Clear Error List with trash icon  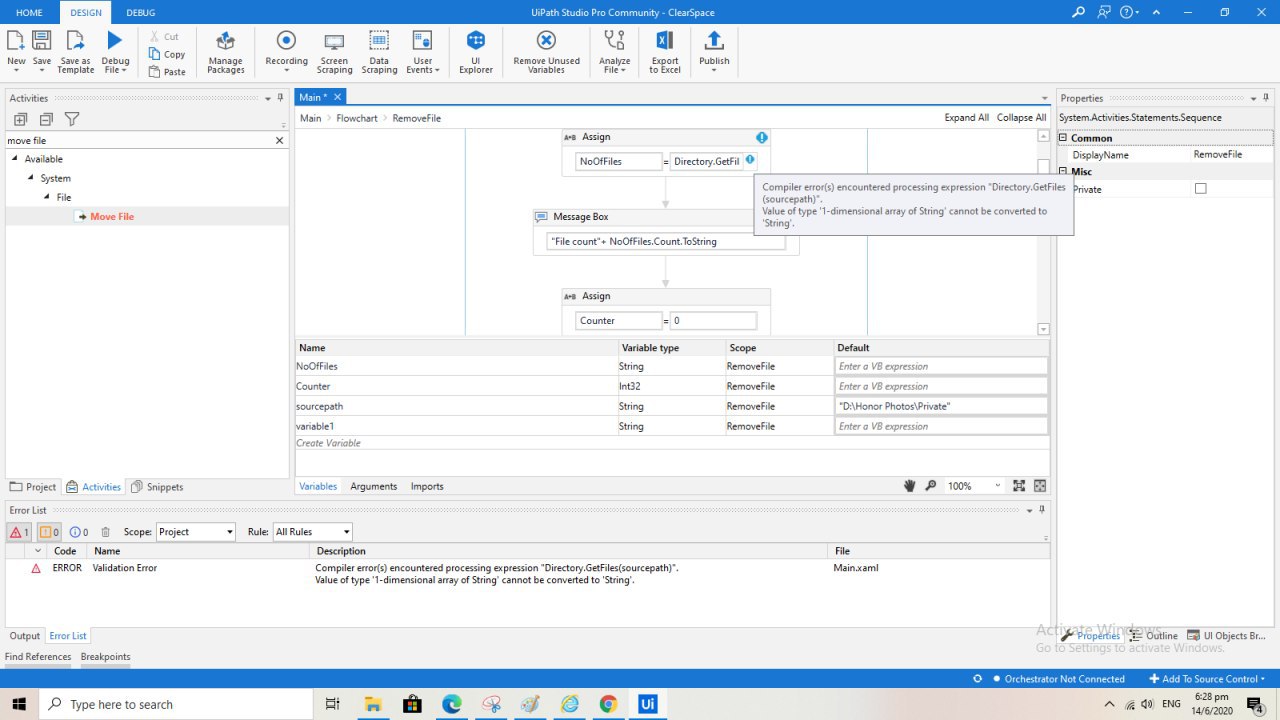pos(106,532)
